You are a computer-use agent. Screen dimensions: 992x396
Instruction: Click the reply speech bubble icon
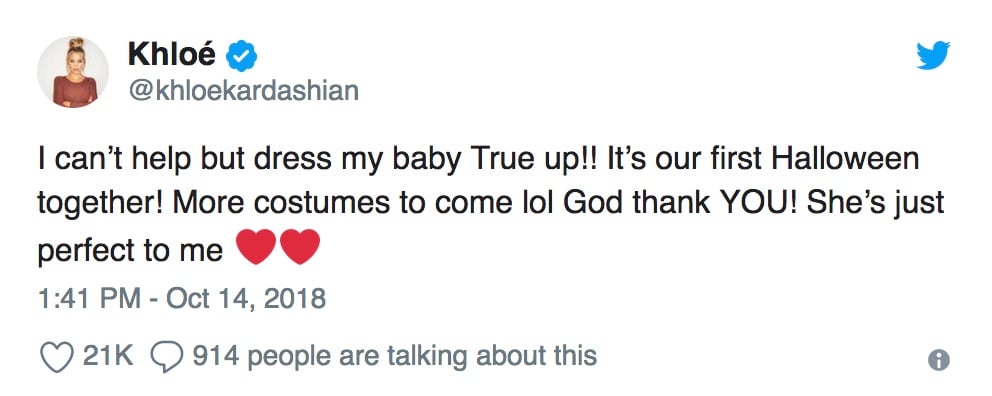point(167,357)
